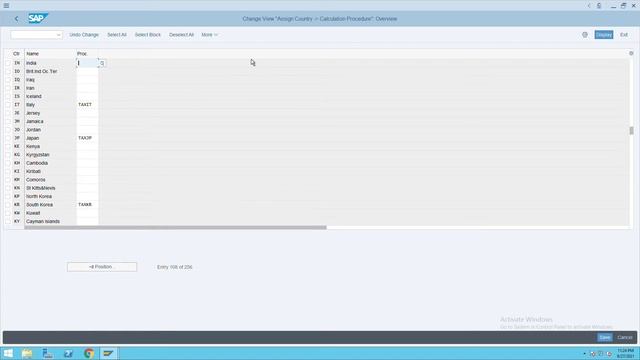Screen dimensions: 640x360
Task: Click the Cayman Islands row name
Action: [x=43, y=221]
